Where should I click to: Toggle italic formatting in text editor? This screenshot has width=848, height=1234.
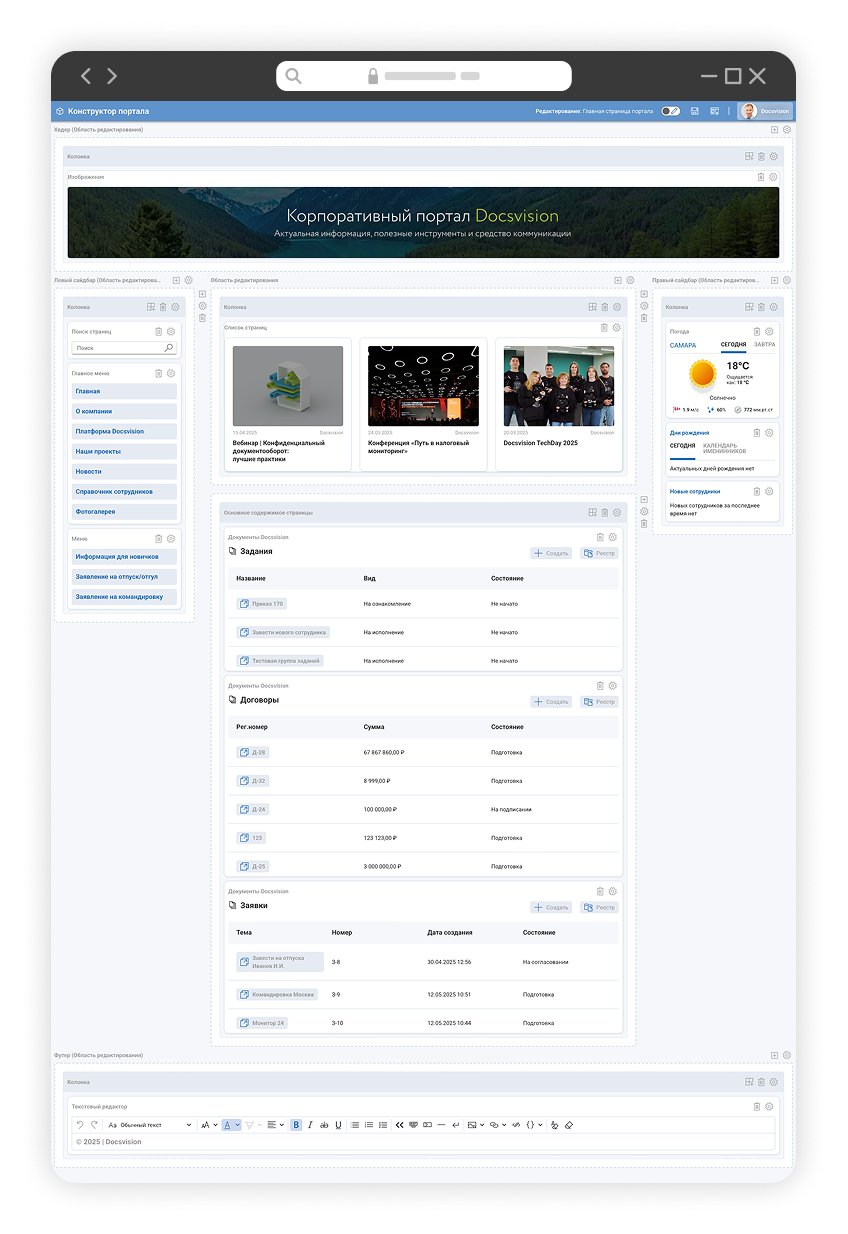tap(310, 1125)
